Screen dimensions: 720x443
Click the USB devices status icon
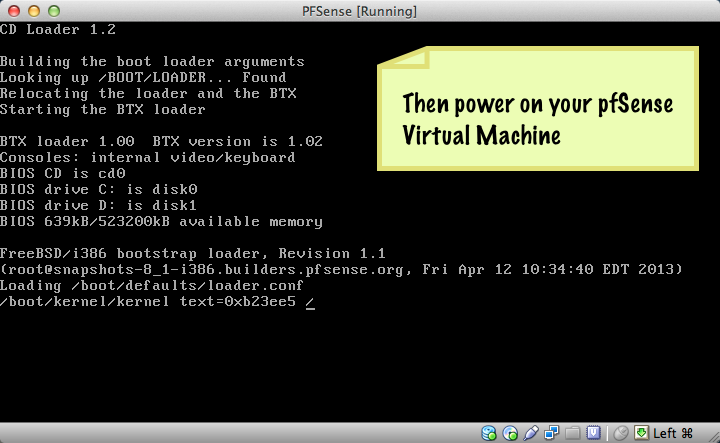click(531, 433)
